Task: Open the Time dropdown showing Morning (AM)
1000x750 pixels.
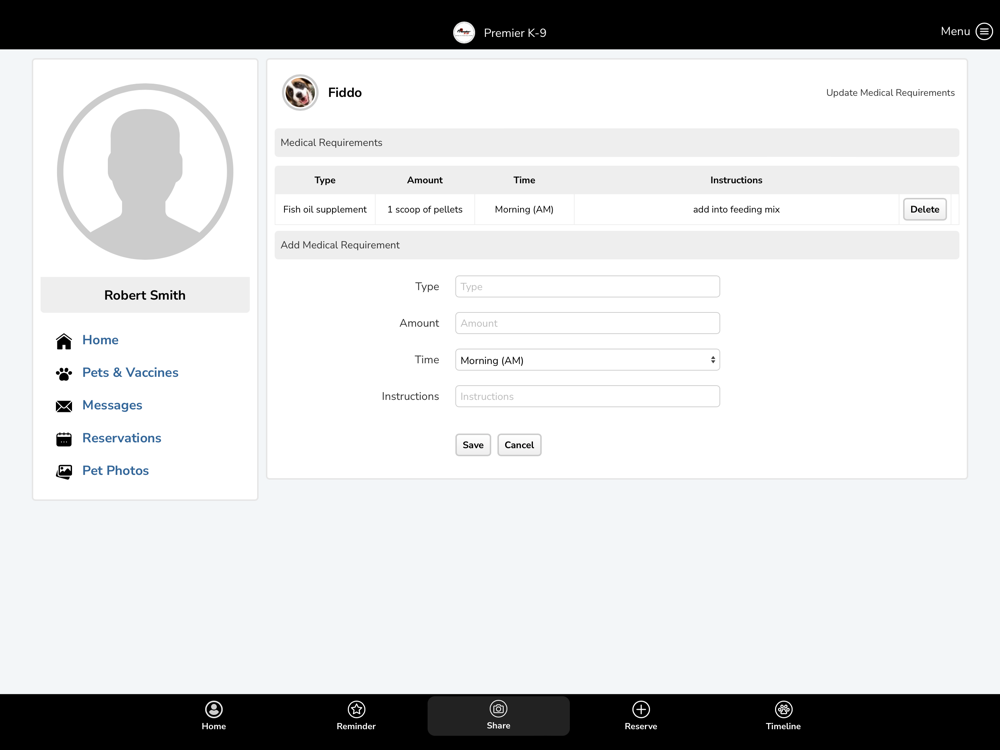Action: pyautogui.click(x=587, y=360)
